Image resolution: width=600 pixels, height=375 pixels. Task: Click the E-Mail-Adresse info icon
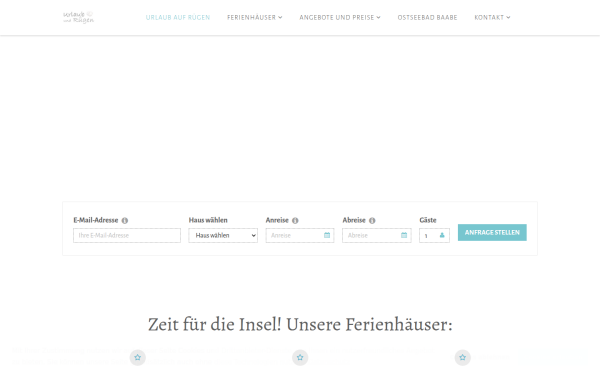pos(125,220)
